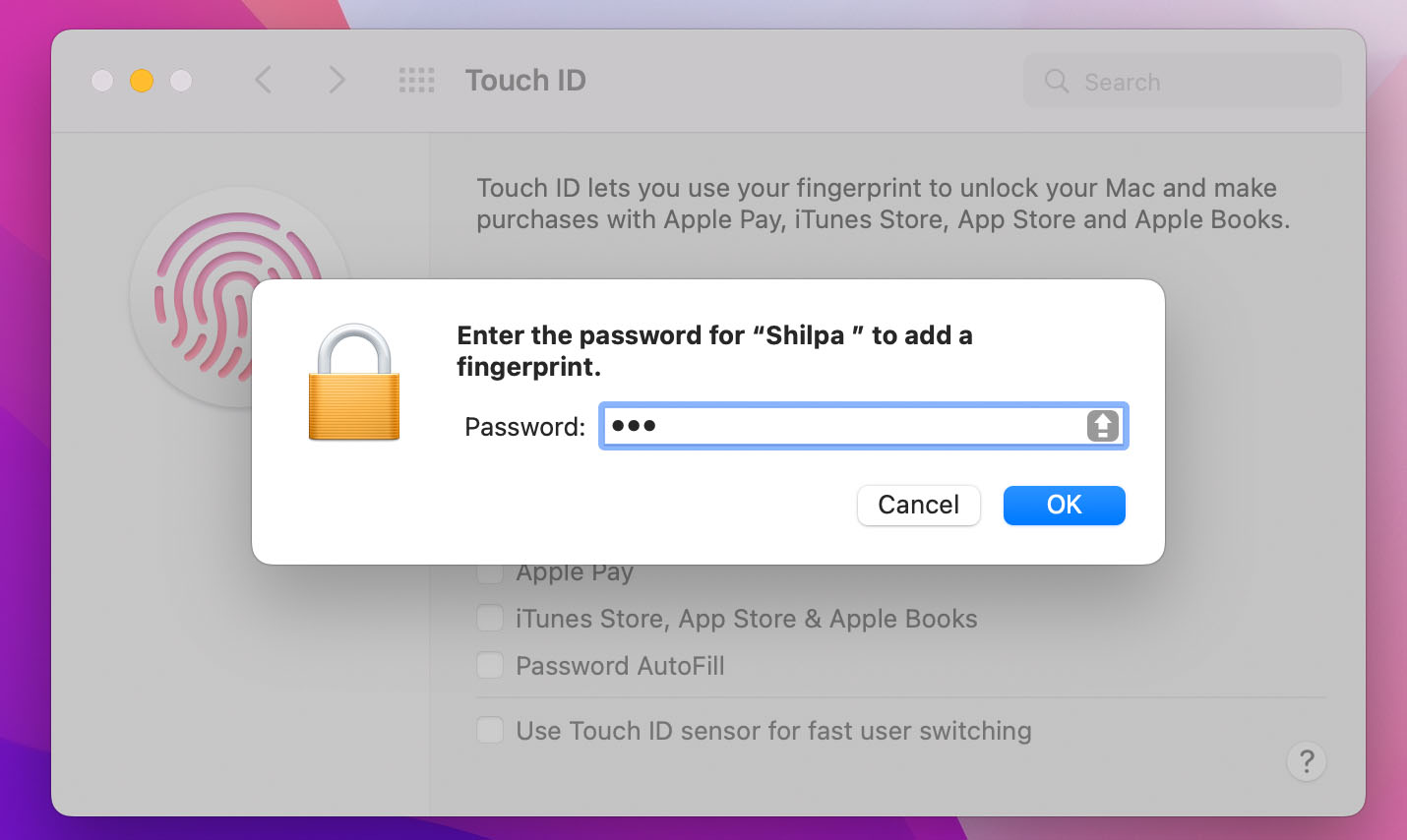This screenshot has height=840, width=1407.
Task: Click Cancel to dismiss the dialog
Action: point(918,505)
